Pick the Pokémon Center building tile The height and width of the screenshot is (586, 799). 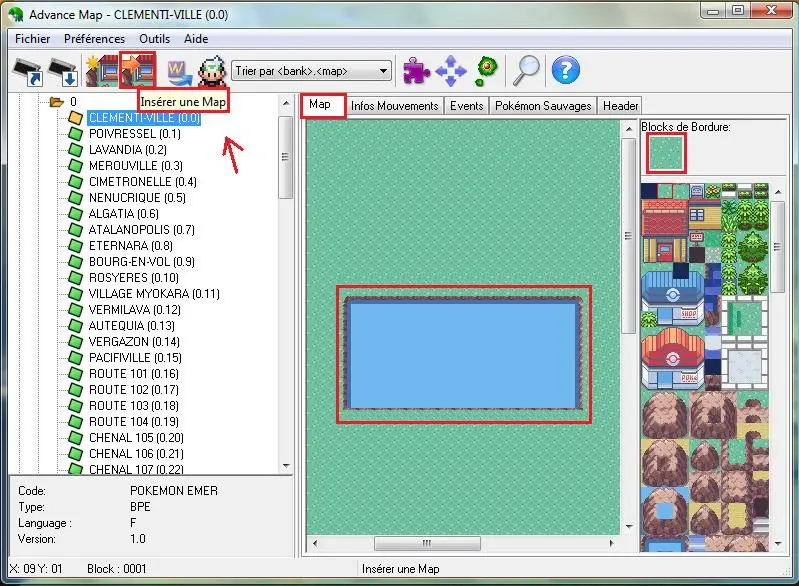click(673, 361)
